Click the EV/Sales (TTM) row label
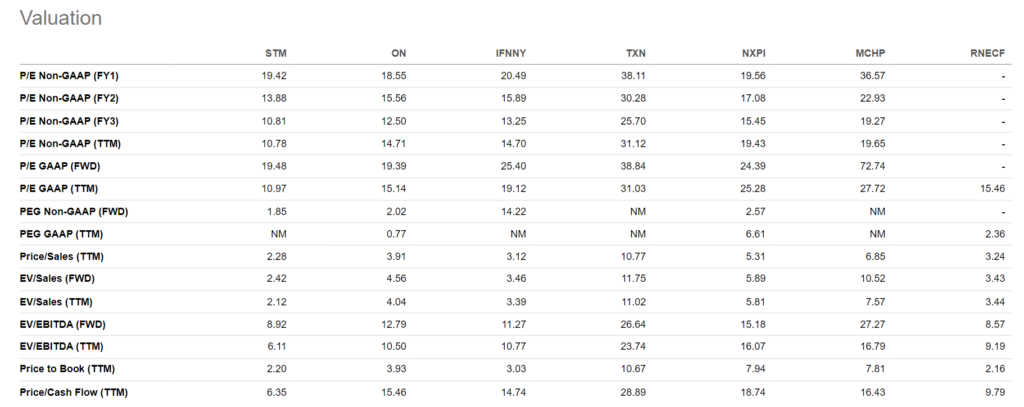This screenshot has height=407, width=1024. pos(56,301)
